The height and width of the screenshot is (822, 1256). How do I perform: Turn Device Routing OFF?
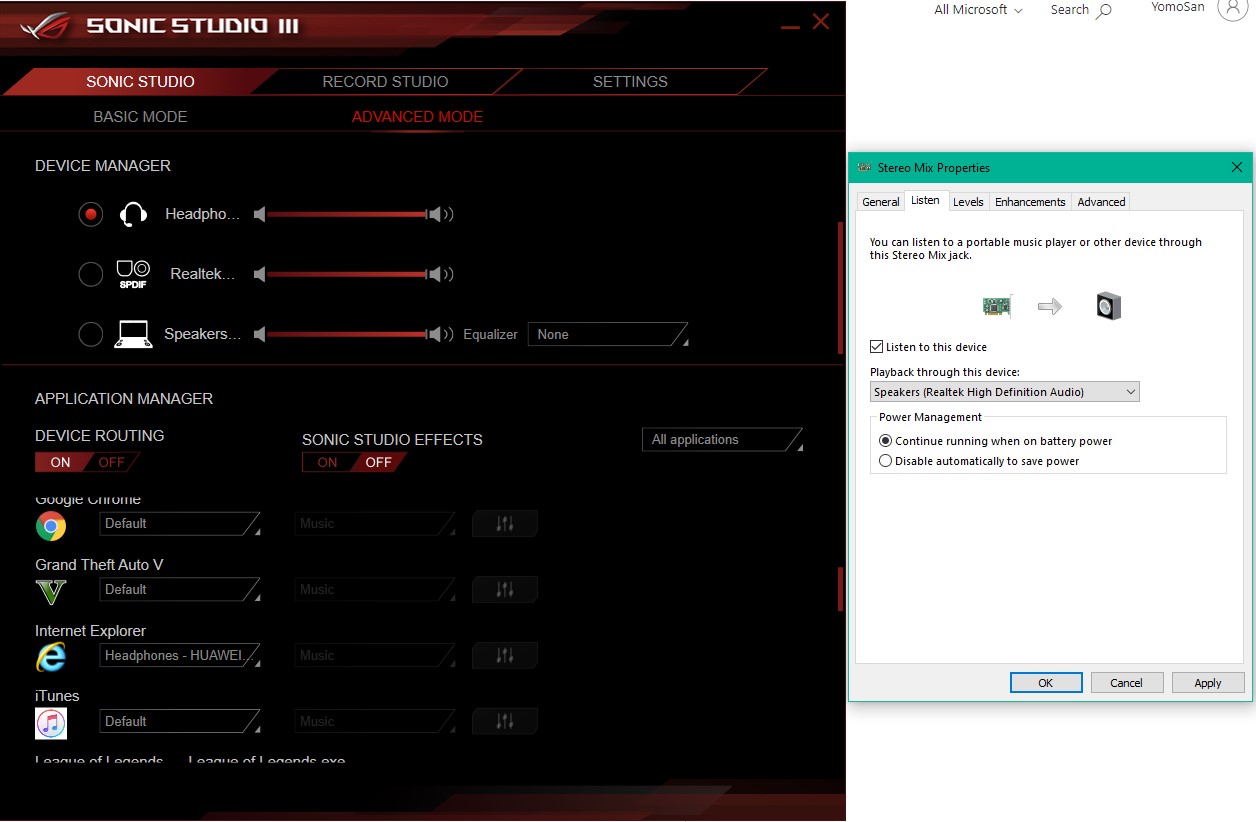coord(112,462)
